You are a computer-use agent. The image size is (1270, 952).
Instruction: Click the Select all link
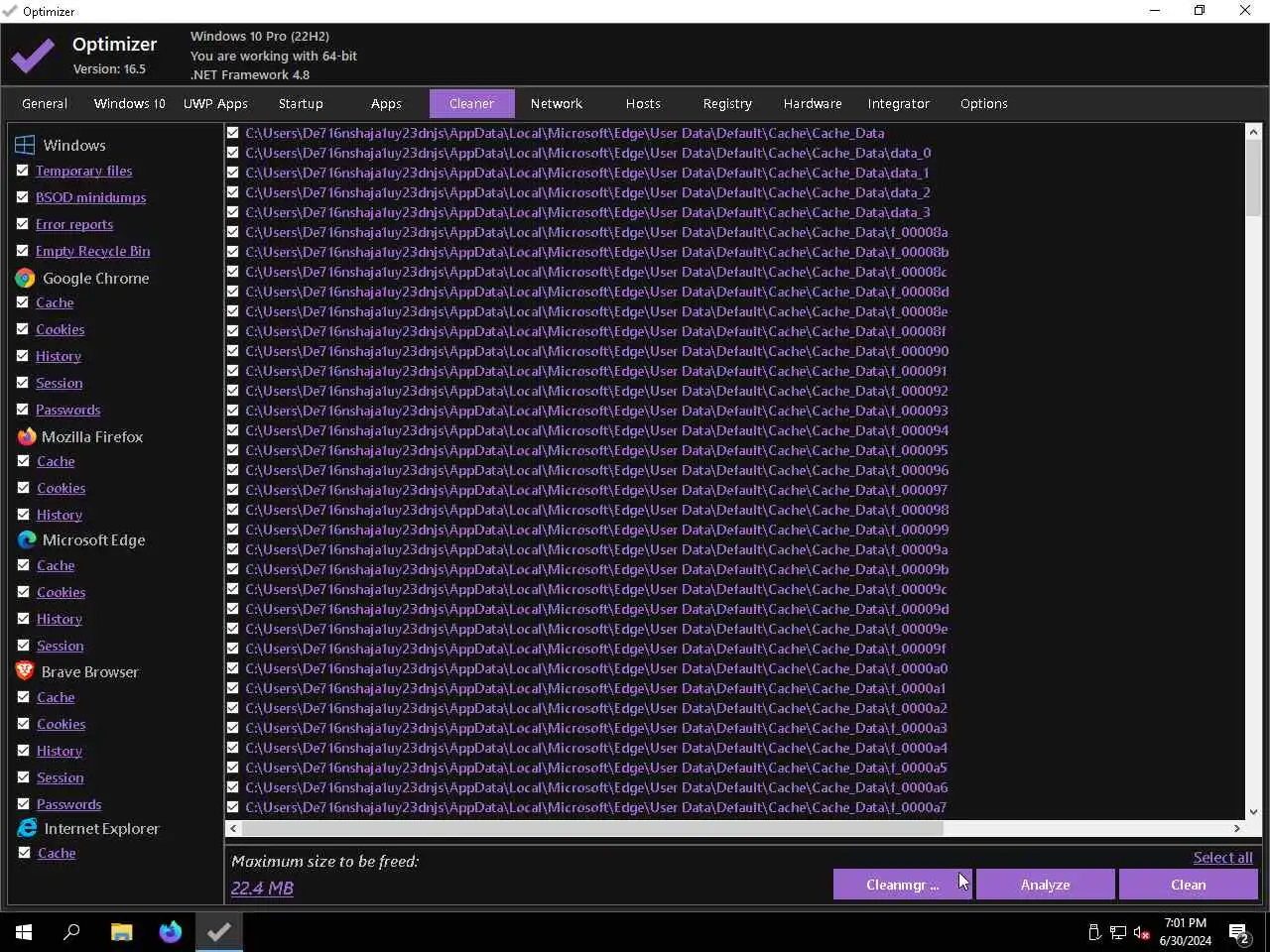point(1222,858)
